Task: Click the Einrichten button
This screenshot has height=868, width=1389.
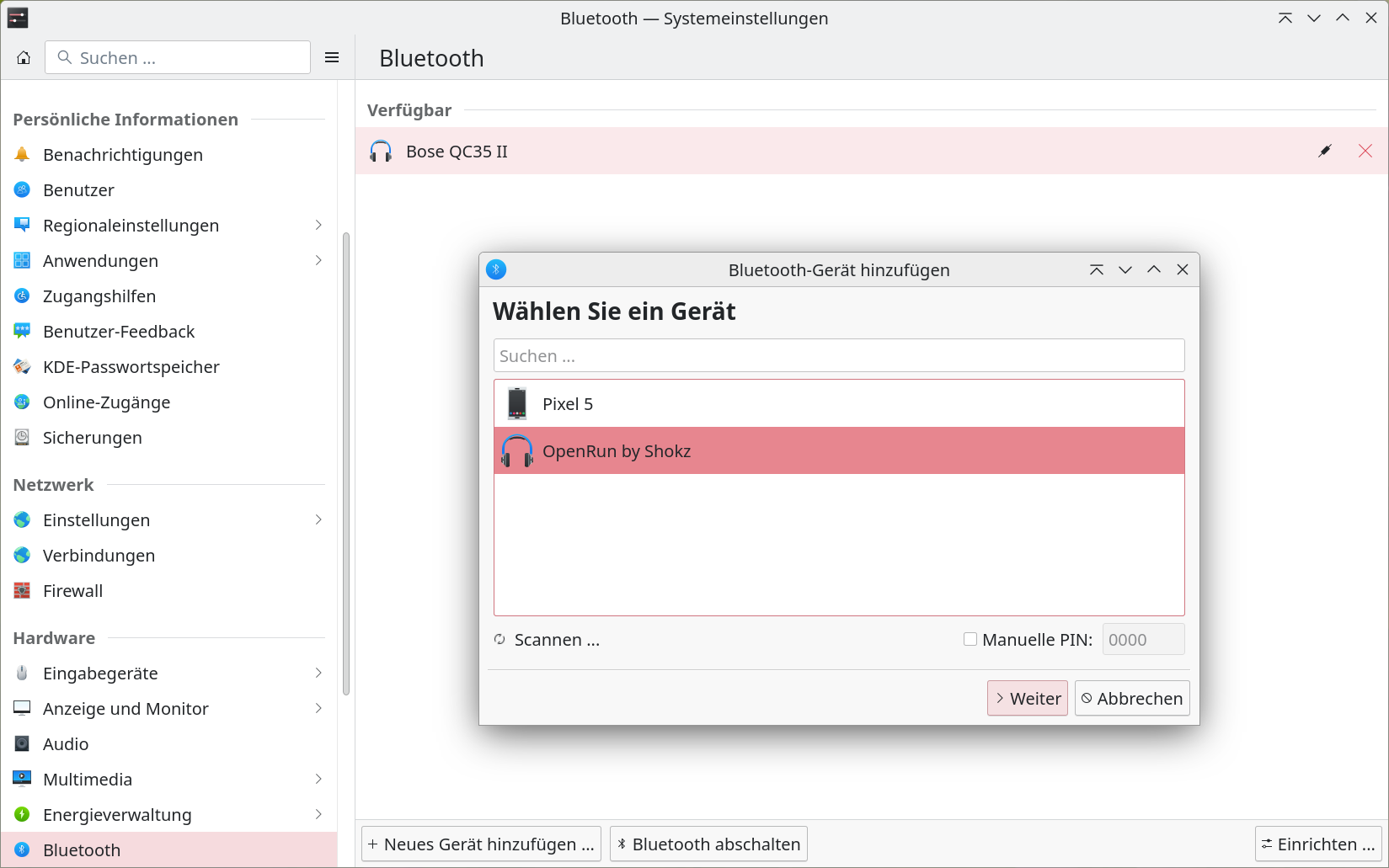Action: [1318, 844]
